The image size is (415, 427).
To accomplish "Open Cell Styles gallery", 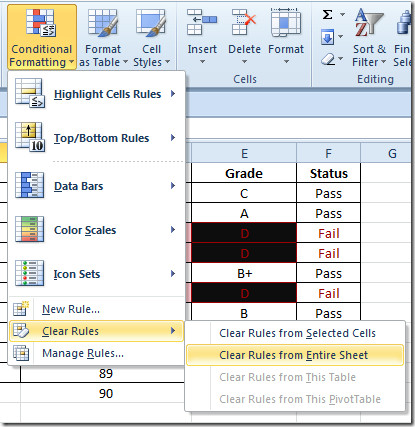I will pyautogui.click(x=151, y=37).
